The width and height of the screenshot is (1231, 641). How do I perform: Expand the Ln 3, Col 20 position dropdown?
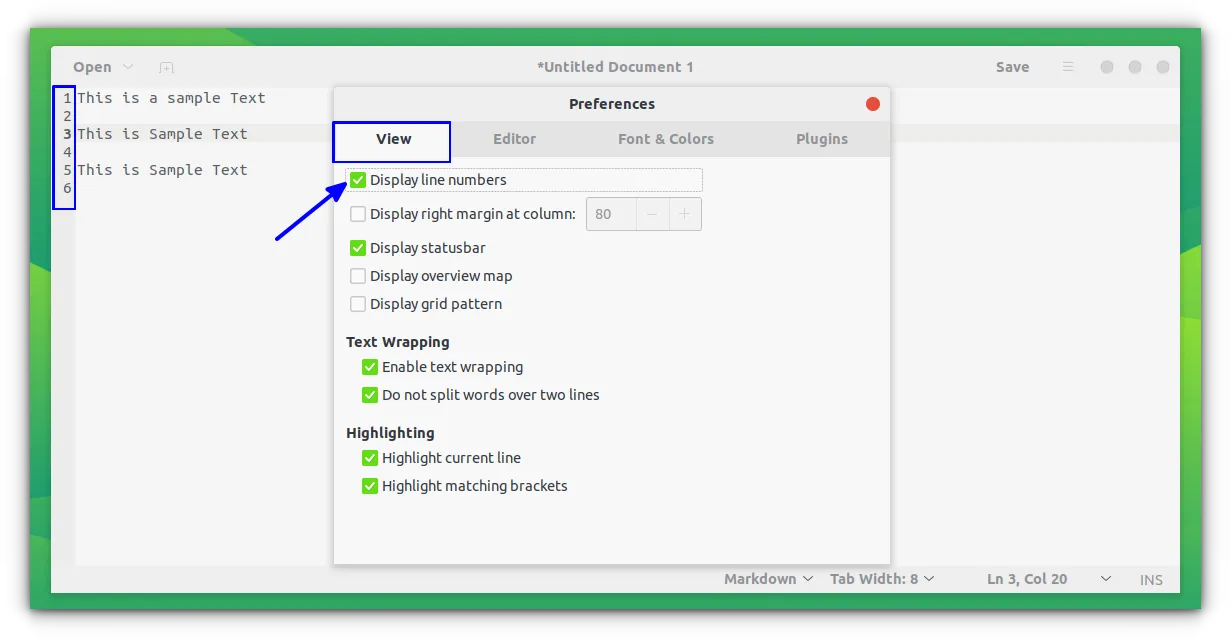[x=1106, y=579]
